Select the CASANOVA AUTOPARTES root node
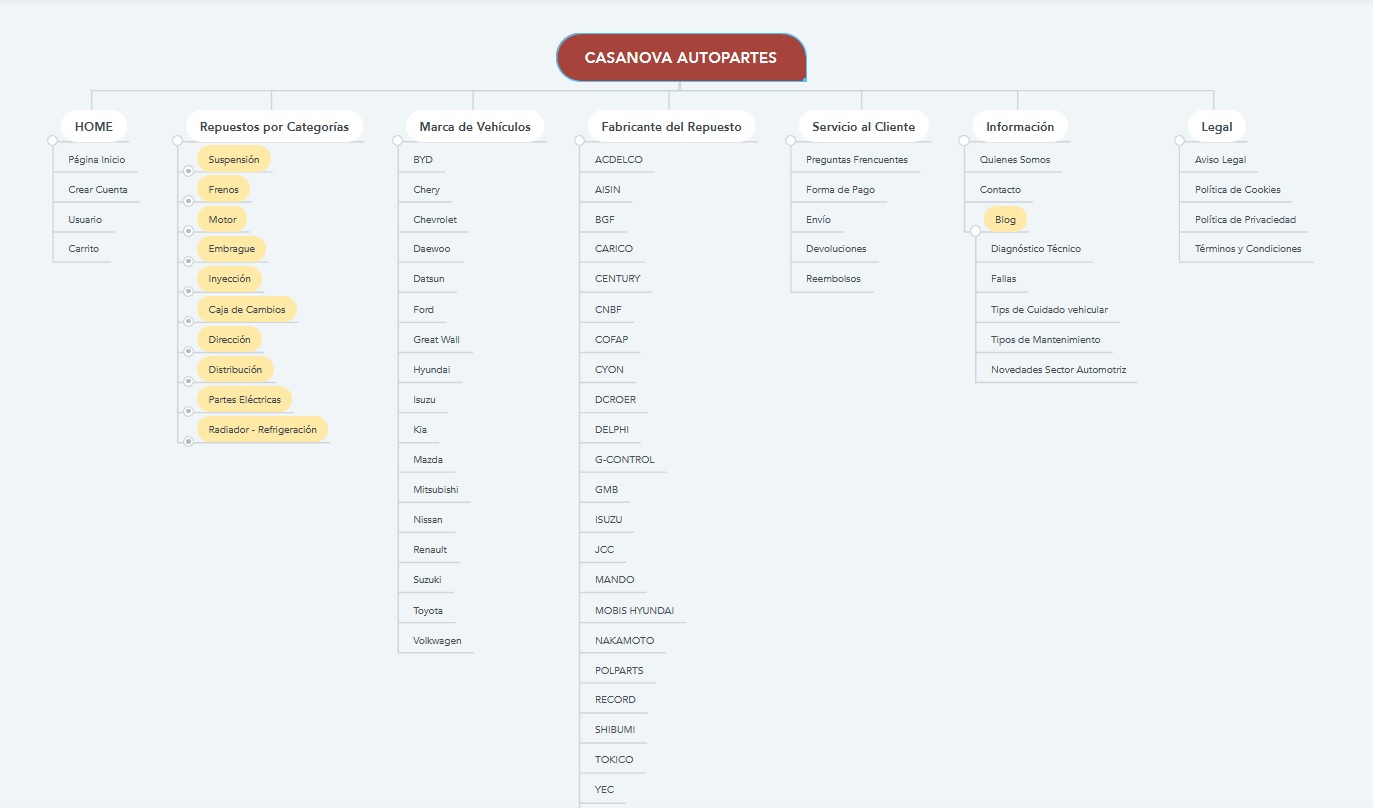1373x808 pixels. tap(680, 57)
